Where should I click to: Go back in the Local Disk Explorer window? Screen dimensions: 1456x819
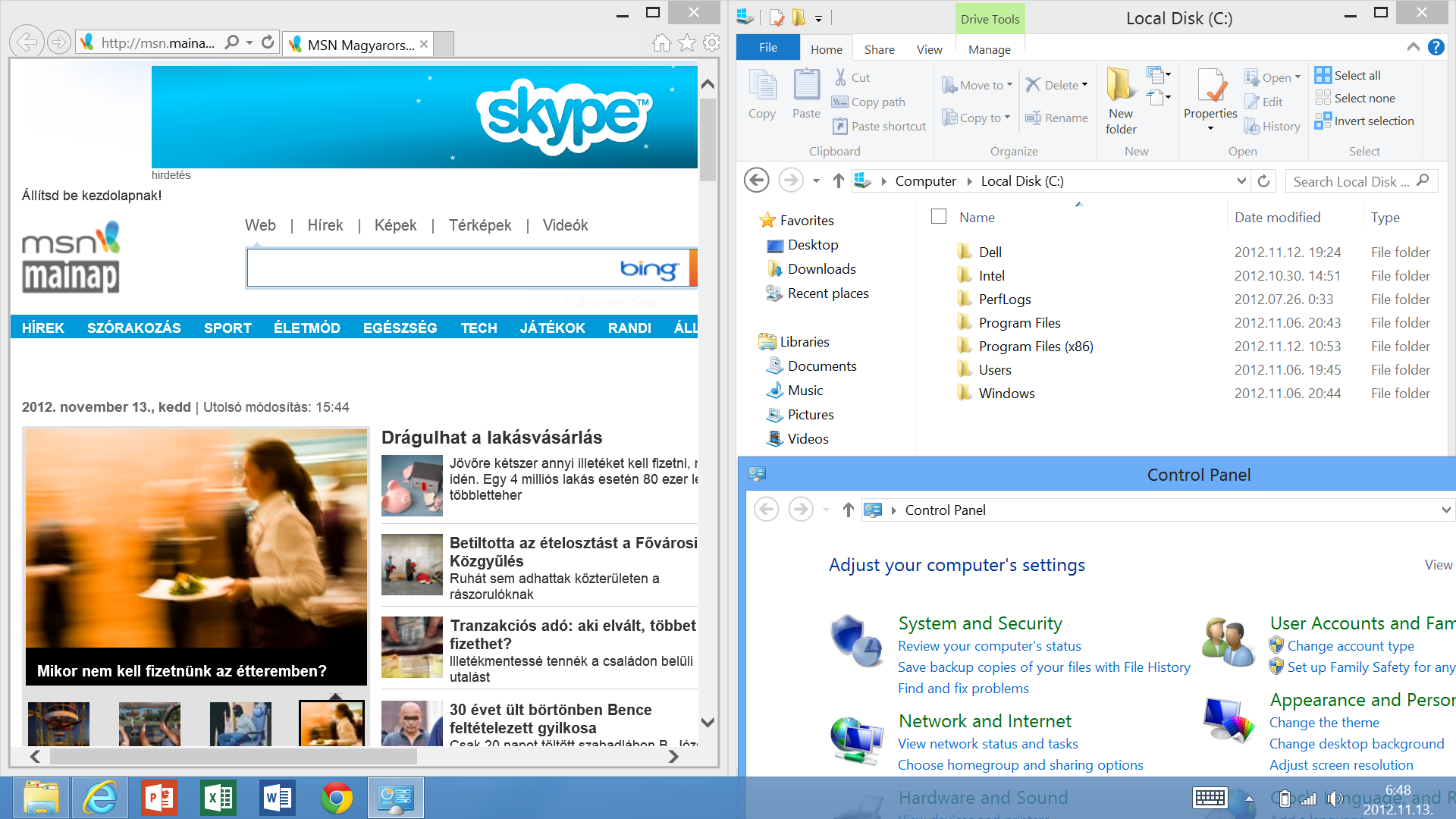point(756,180)
